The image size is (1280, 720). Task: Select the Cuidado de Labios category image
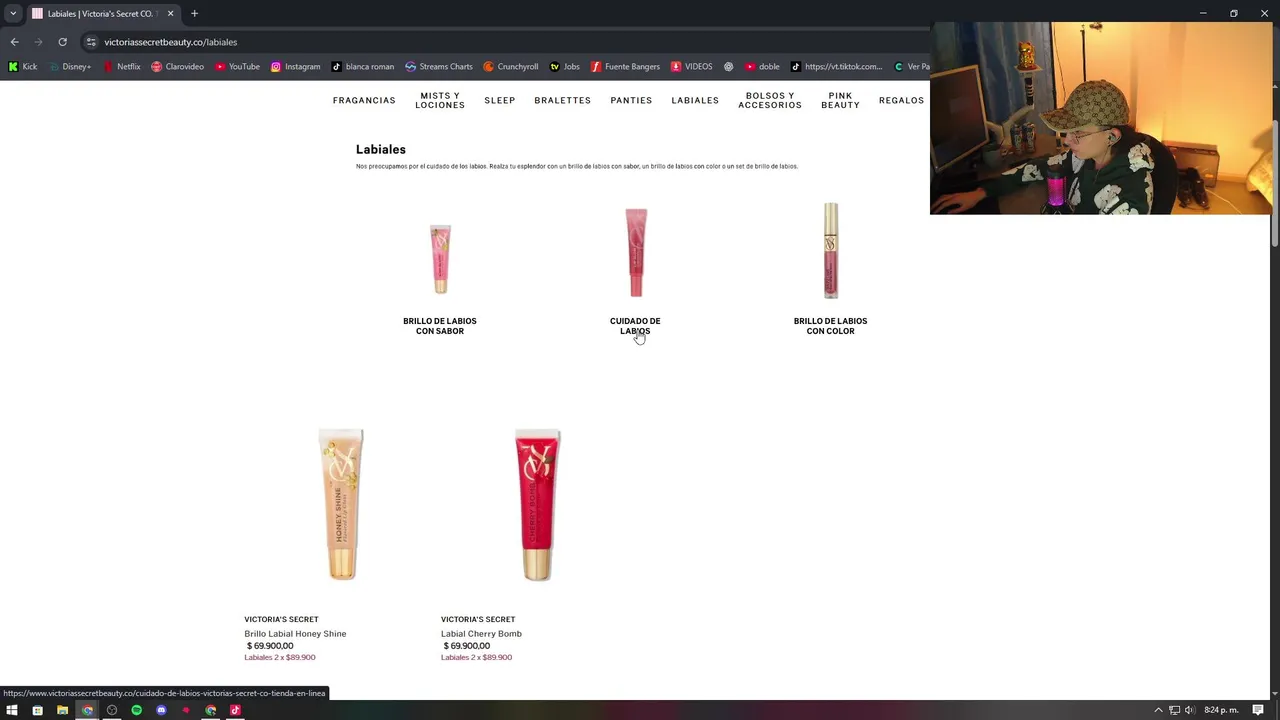pos(636,252)
